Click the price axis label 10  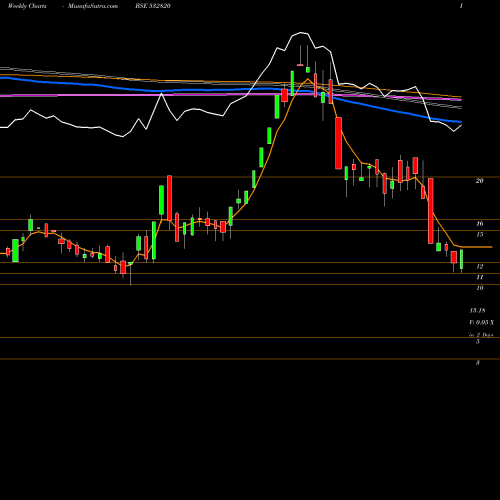pos(479,288)
